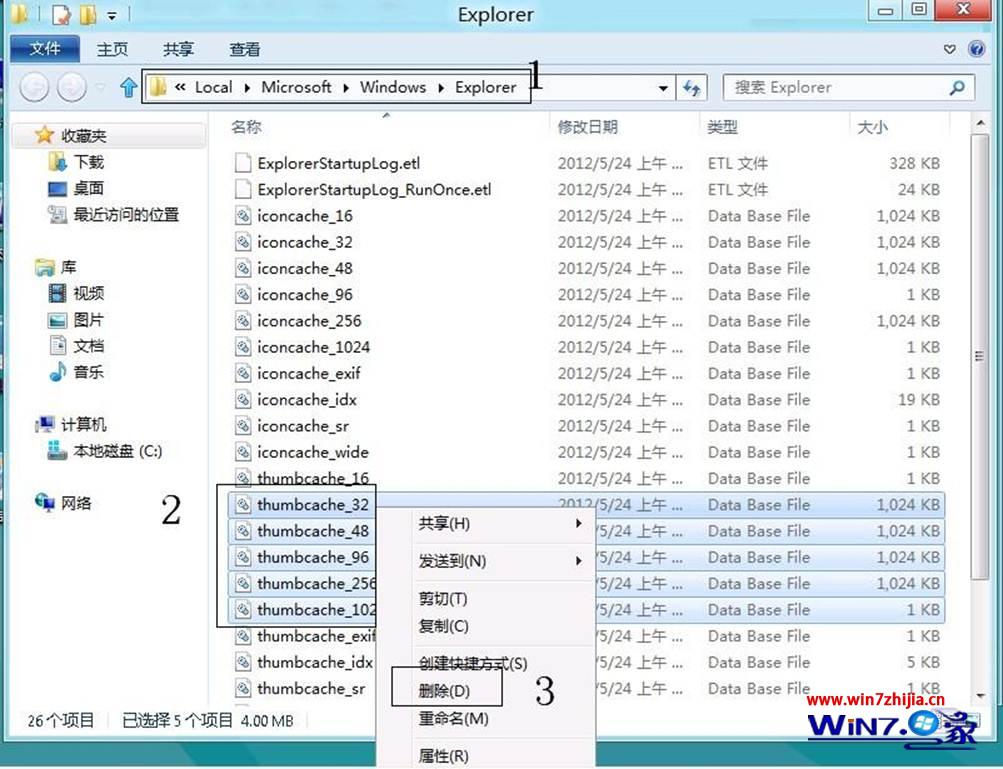This screenshot has height=769, width=1003.
Task: Click the Back navigation arrow button
Action: tap(34, 87)
